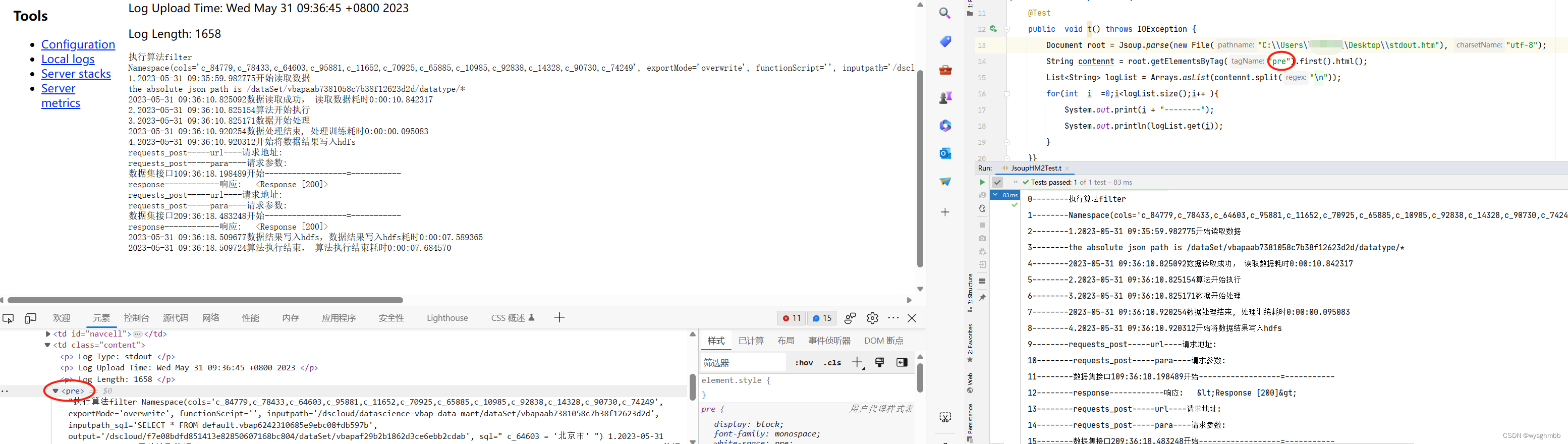Close the DevTools panel
Image resolution: width=1568 pixels, height=444 pixels.
[x=912, y=318]
